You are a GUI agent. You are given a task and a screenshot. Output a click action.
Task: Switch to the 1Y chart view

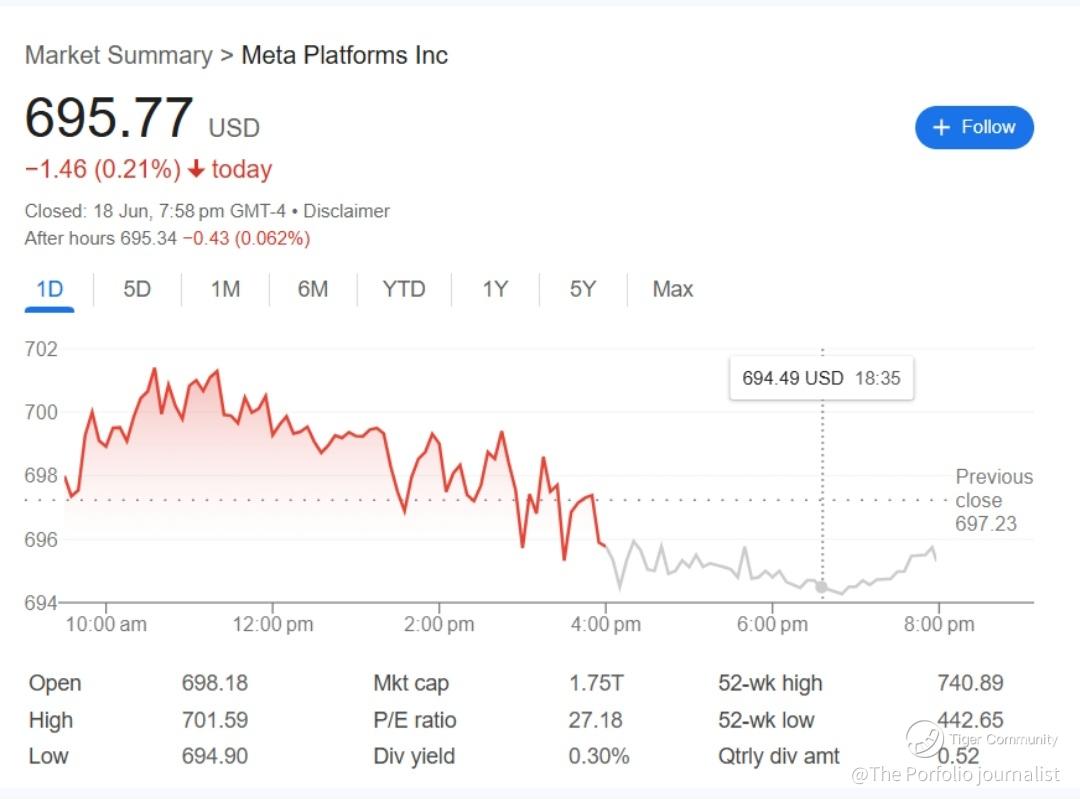[x=495, y=289]
